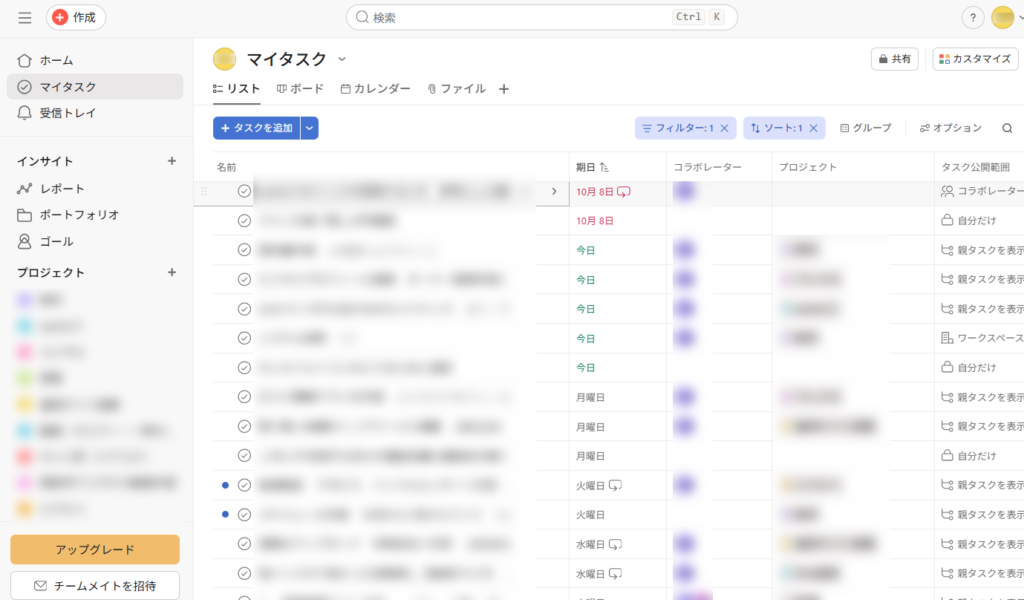This screenshot has width=1024, height=600.
Task: Click the search magnifier icon in toolbar
Action: coord(1006,128)
